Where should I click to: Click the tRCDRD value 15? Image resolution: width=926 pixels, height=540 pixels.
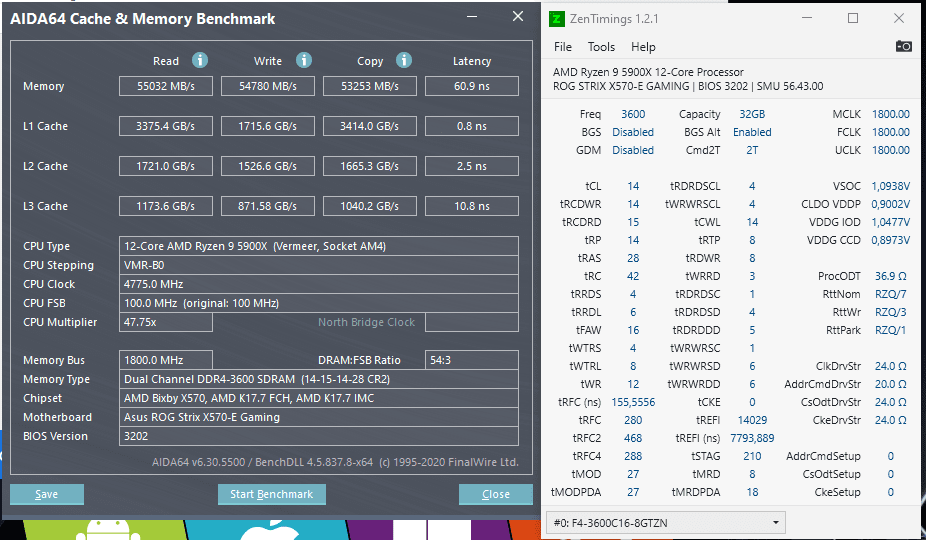click(633, 222)
